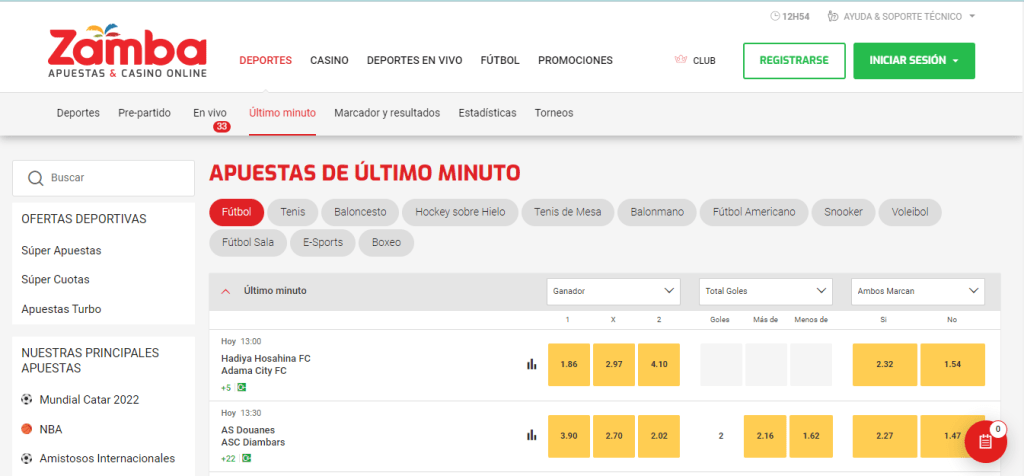Select the Voleibol filter chip
The width and height of the screenshot is (1024, 476).
click(910, 212)
